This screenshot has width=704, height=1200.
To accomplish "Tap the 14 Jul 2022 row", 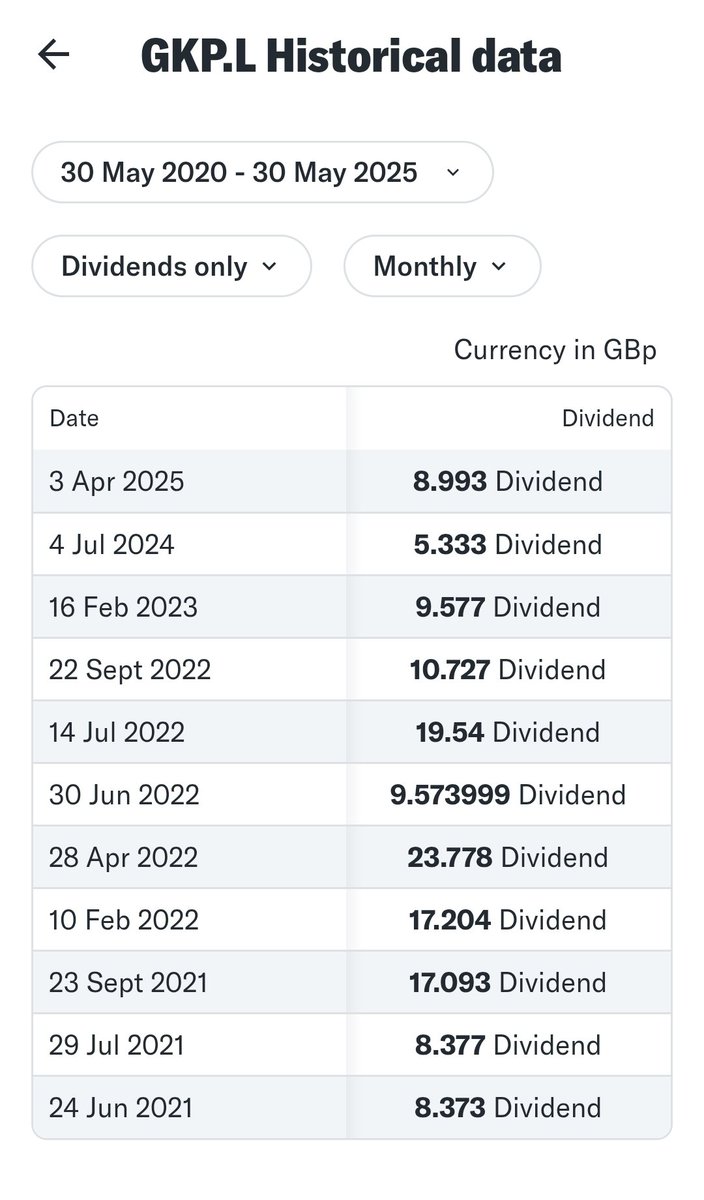I will coord(352,732).
